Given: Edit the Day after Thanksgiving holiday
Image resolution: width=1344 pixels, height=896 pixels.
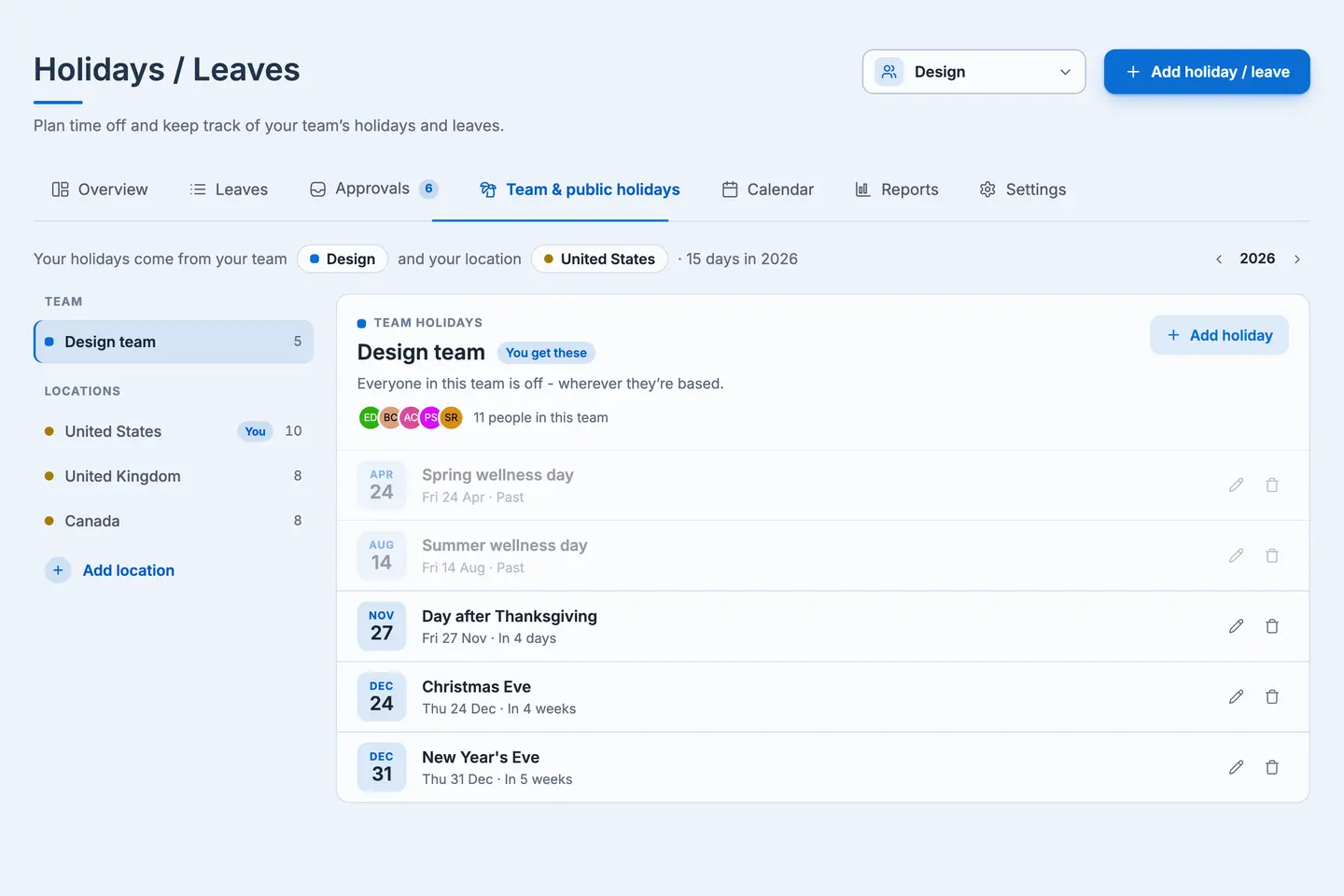Looking at the screenshot, I should (1236, 626).
